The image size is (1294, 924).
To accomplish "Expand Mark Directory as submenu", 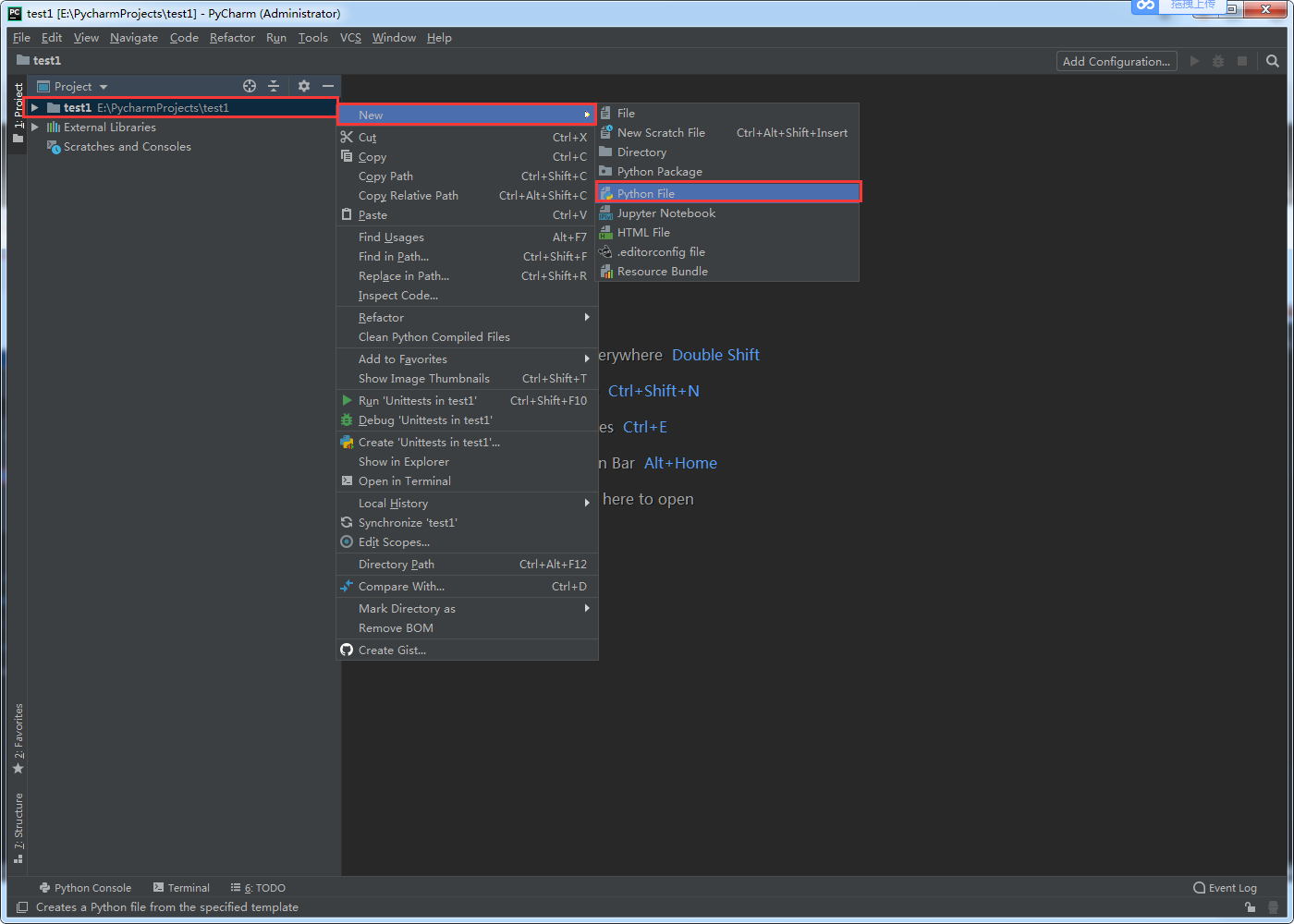I will (468, 608).
